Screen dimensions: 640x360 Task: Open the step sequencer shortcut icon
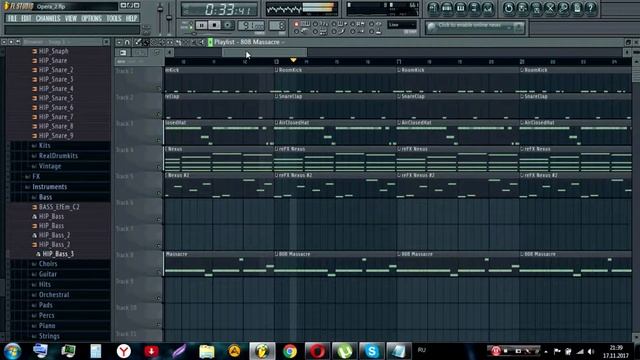coord(447,8)
